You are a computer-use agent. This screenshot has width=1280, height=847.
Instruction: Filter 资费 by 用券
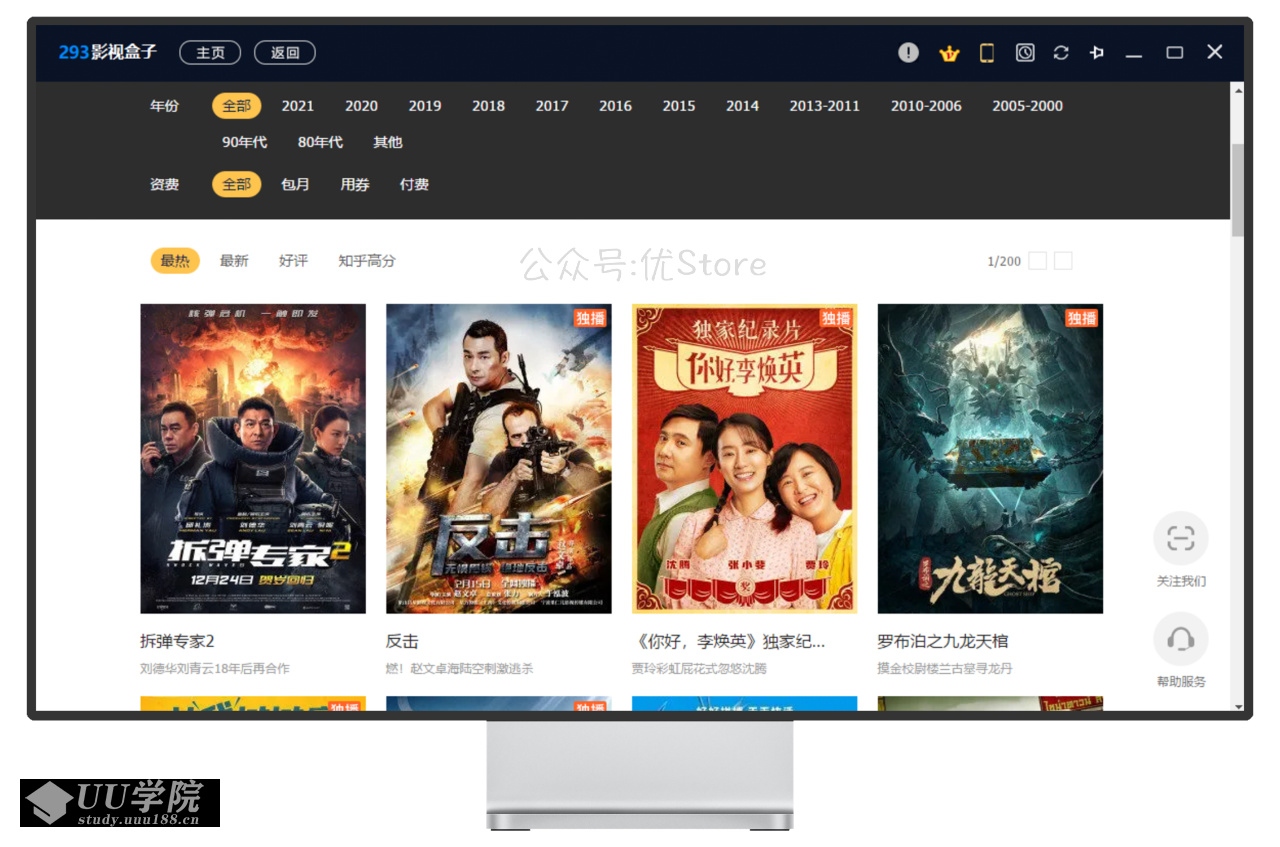[x=355, y=184]
